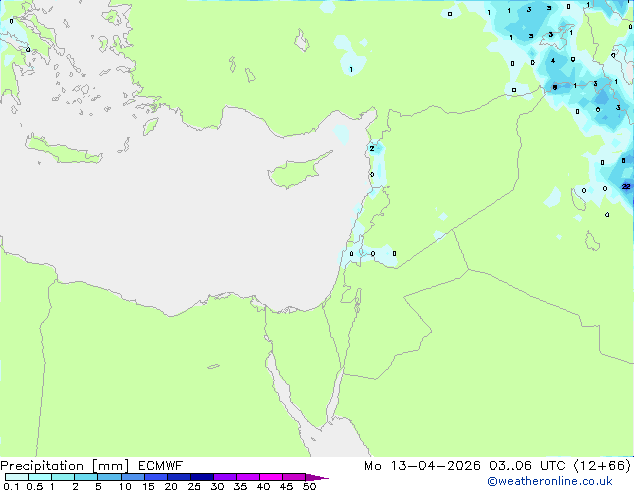Click the island of Crete on the map
The image size is (634, 490).
(x=63, y=150)
